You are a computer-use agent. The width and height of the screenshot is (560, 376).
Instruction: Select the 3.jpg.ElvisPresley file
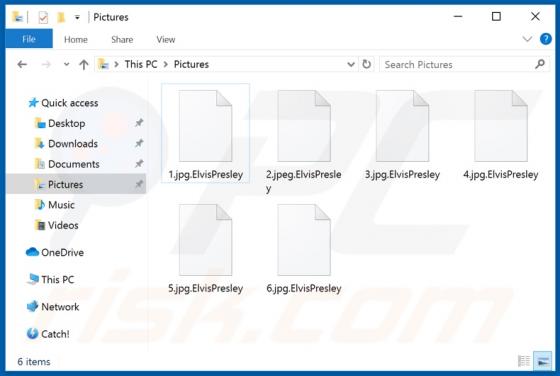click(402, 136)
